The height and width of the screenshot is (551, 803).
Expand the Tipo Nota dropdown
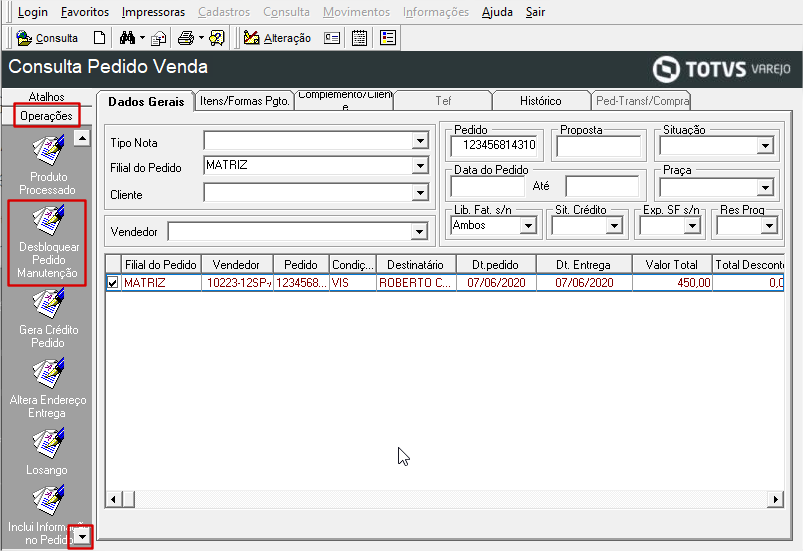click(420, 140)
